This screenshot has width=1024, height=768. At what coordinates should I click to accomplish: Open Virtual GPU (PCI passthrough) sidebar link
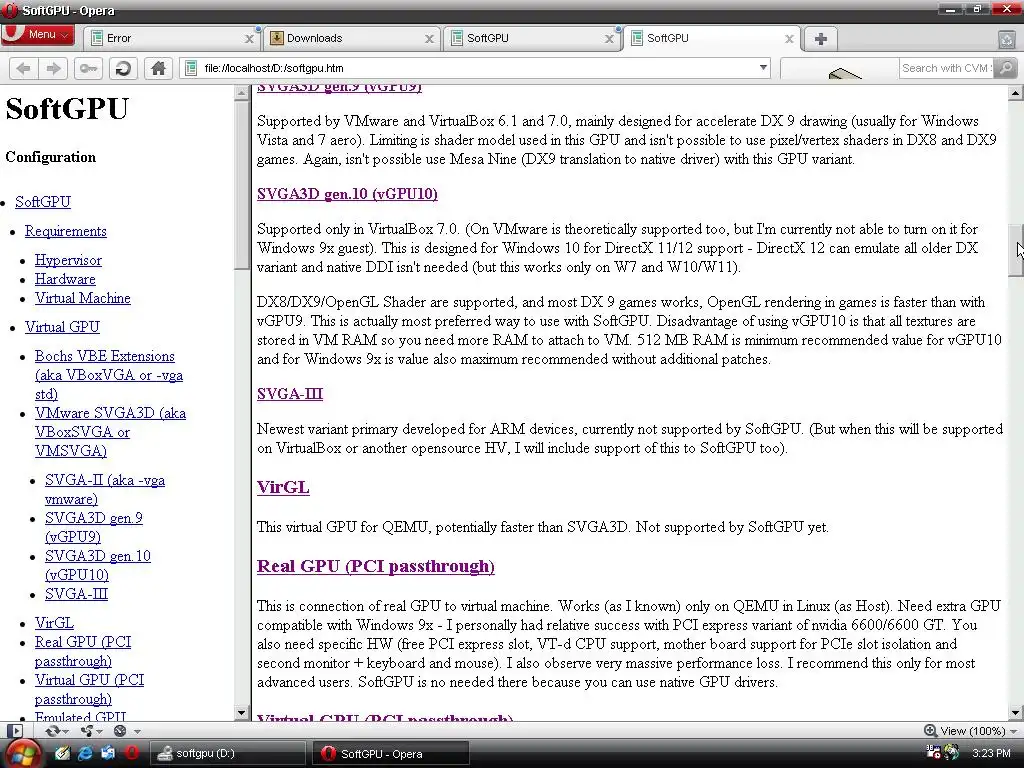click(89, 689)
